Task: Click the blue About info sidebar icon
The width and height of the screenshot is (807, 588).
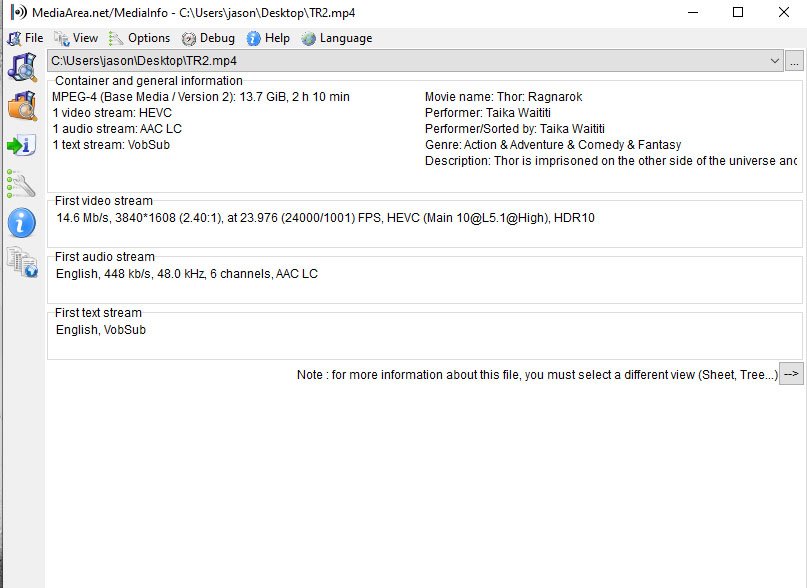Action: point(22,223)
